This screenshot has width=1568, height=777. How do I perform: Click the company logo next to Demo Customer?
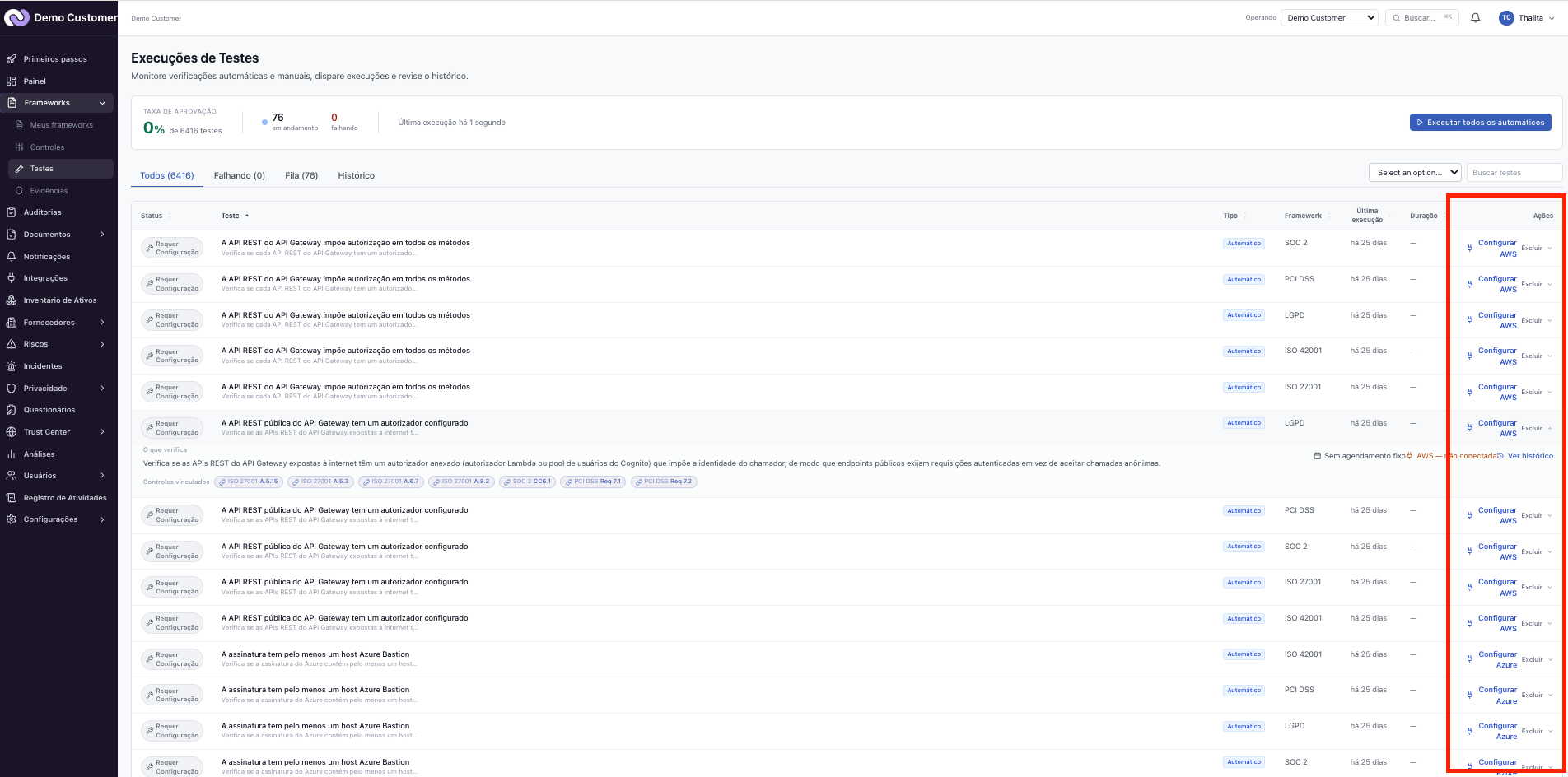click(16, 17)
